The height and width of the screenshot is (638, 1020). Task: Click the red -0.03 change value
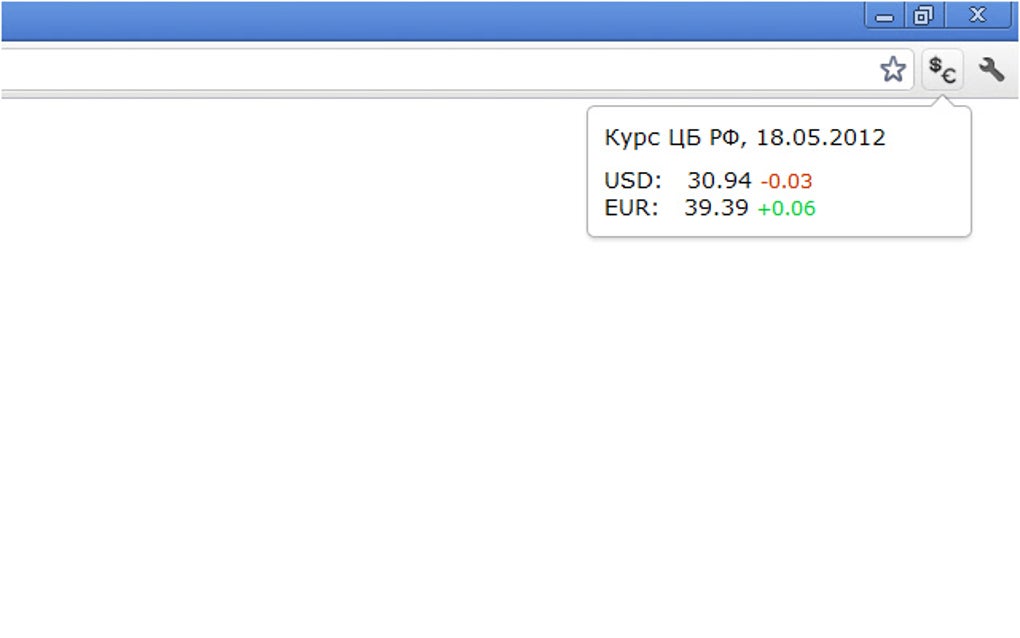point(786,181)
